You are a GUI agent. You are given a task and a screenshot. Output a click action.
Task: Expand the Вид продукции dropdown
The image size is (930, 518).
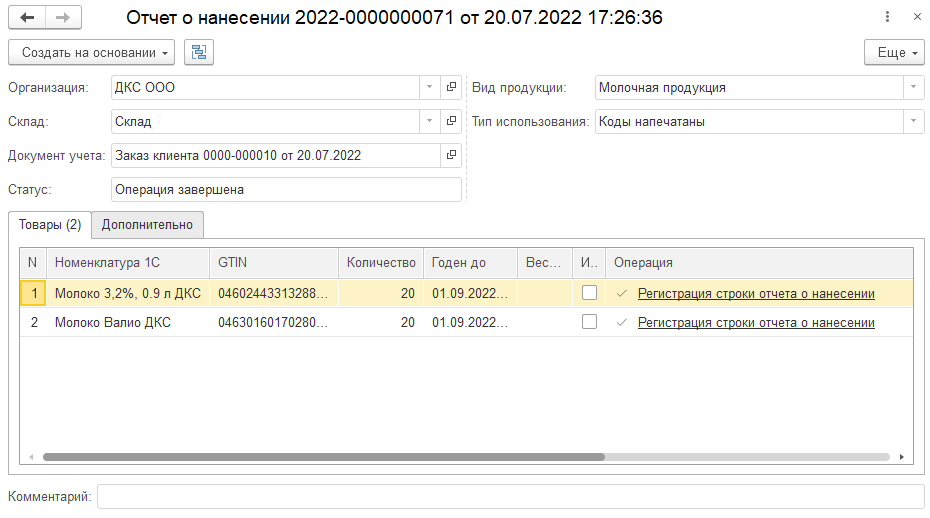coord(913,87)
